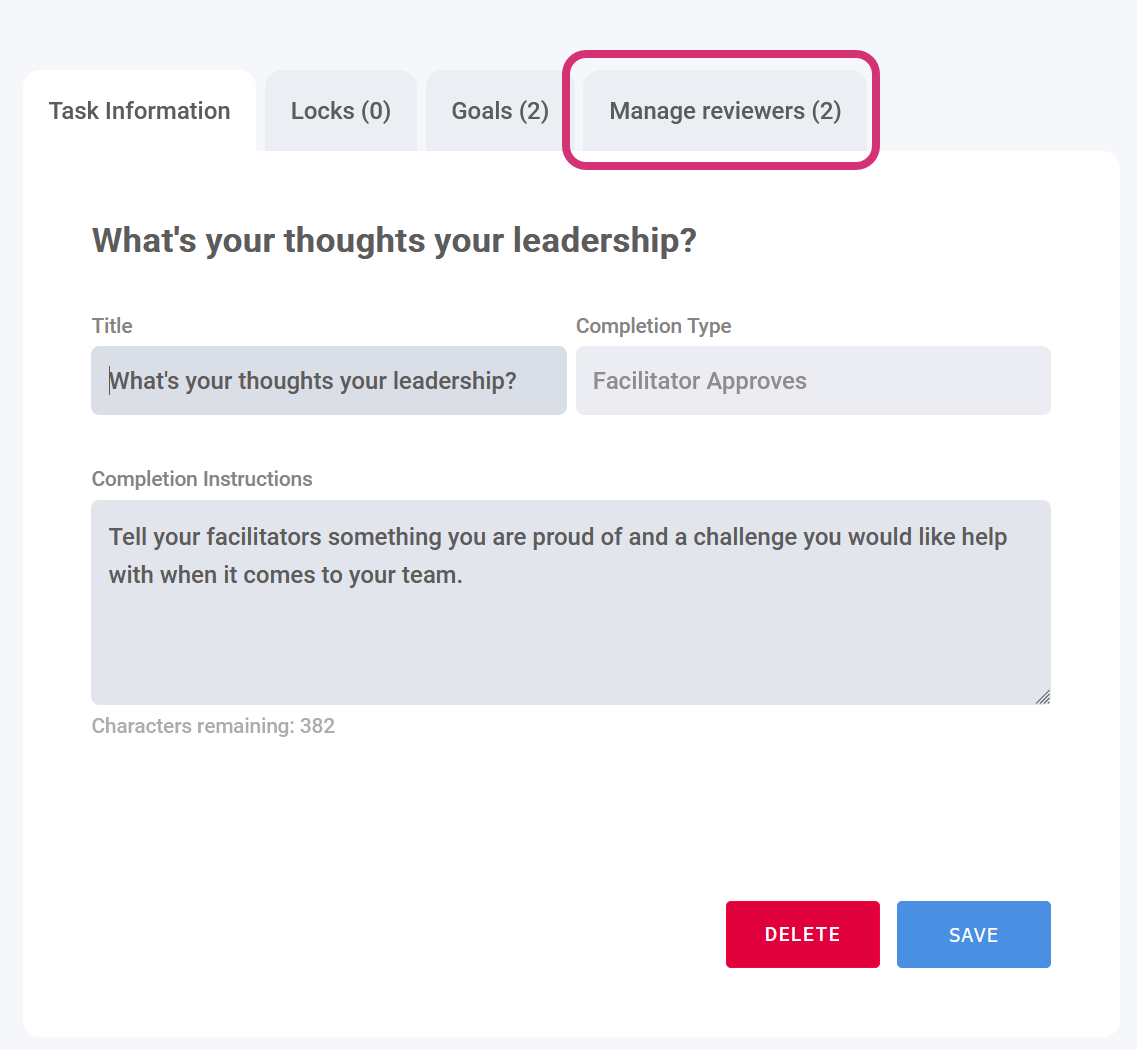Click the textarea resize handle corner
This screenshot has width=1137, height=1050.
[x=1042, y=696]
